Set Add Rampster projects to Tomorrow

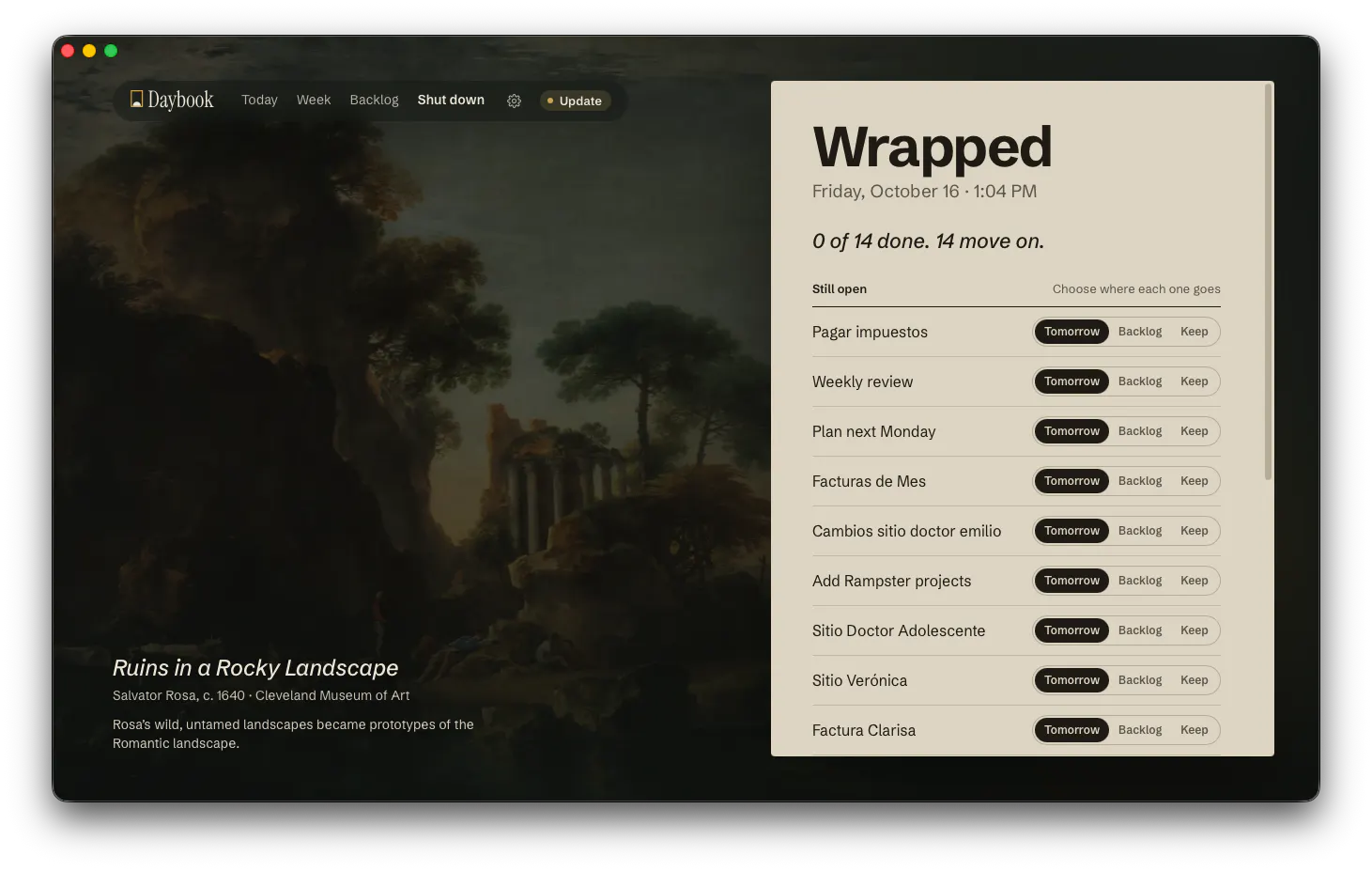(x=1071, y=581)
